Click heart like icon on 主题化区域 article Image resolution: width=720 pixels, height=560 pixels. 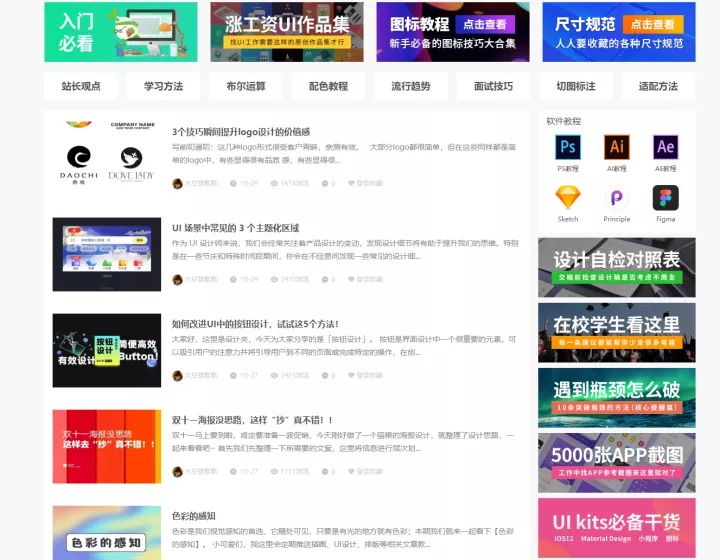pyautogui.click(x=351, y=279)
